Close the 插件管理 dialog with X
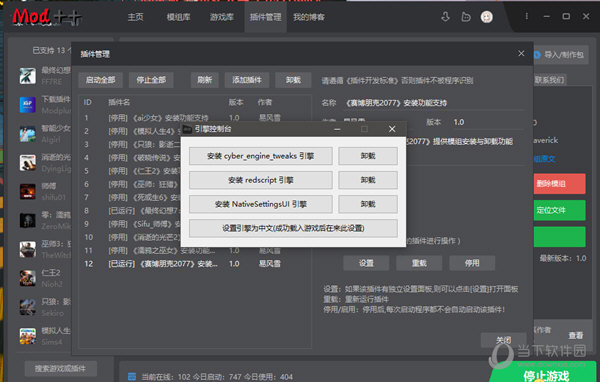 pyautogui.click(x=521, y=54)
